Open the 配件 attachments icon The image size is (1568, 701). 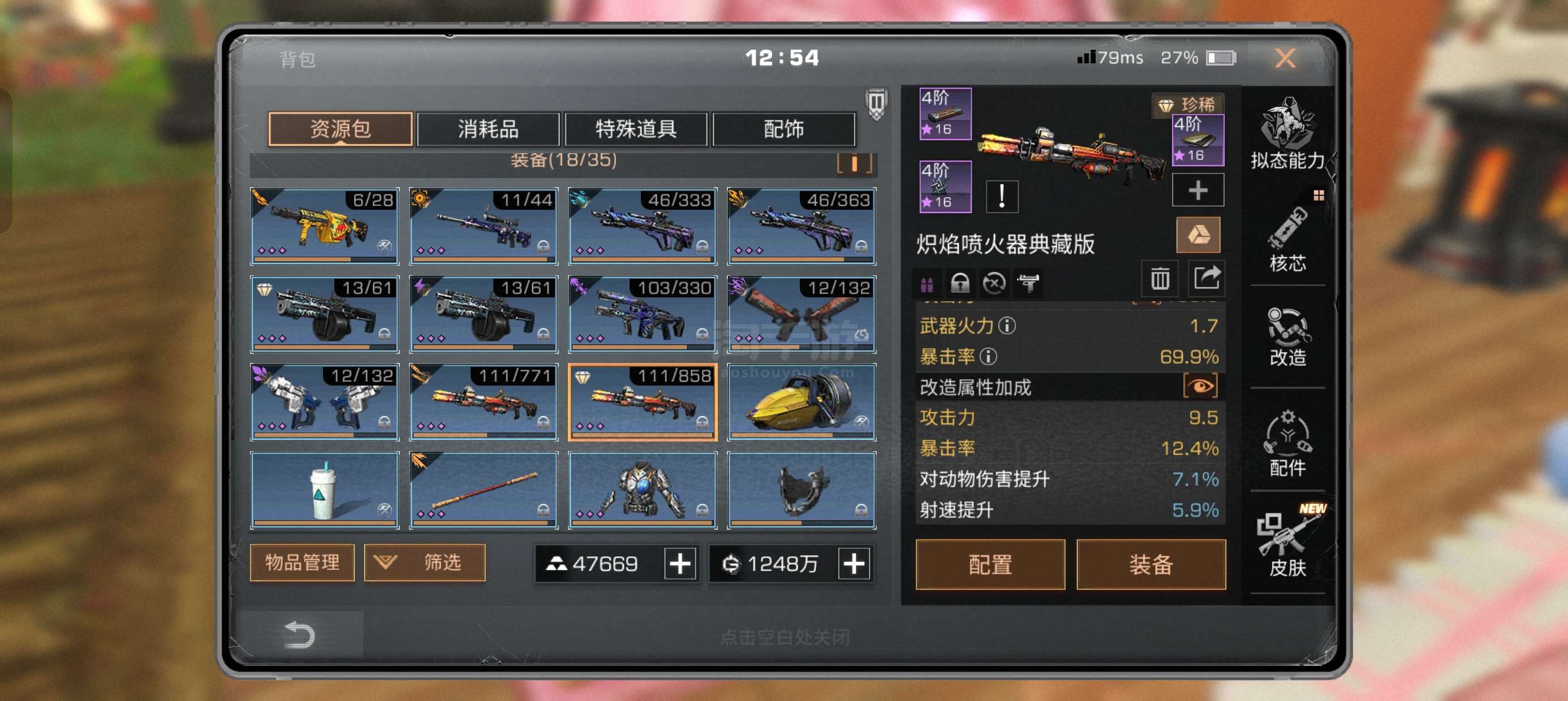[1287, 444]
